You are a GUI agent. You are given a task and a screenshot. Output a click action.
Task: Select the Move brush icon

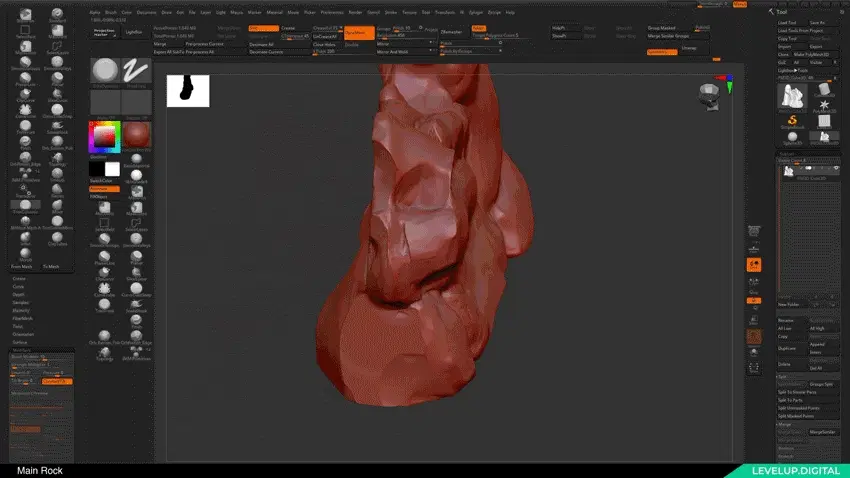pyautogui.click(x=57, y=205)
